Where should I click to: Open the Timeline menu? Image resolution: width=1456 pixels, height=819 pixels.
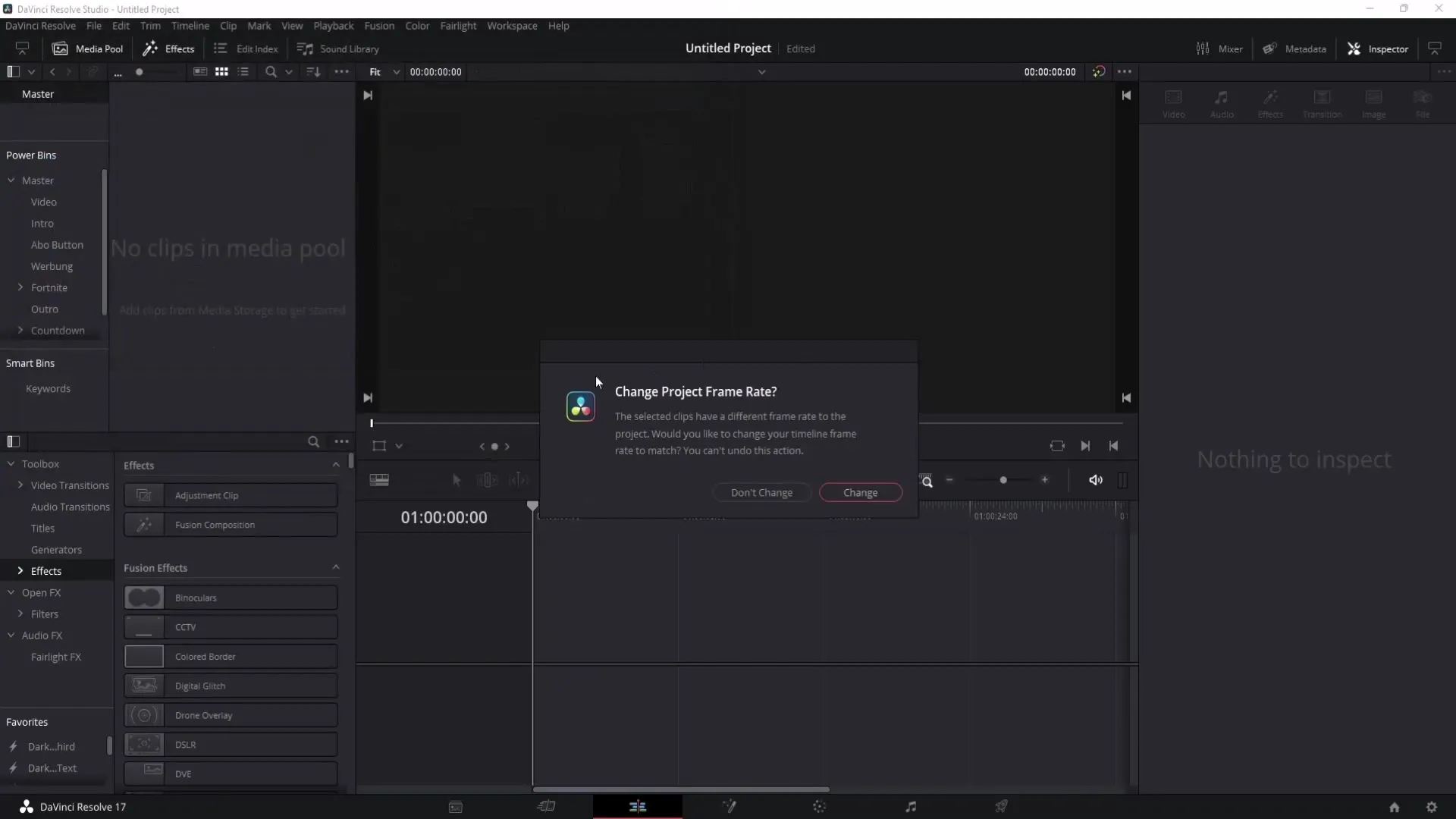190,26
